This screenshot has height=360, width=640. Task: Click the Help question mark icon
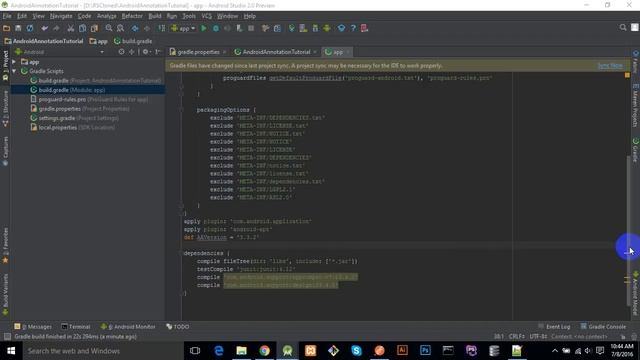tap(353, 28)
